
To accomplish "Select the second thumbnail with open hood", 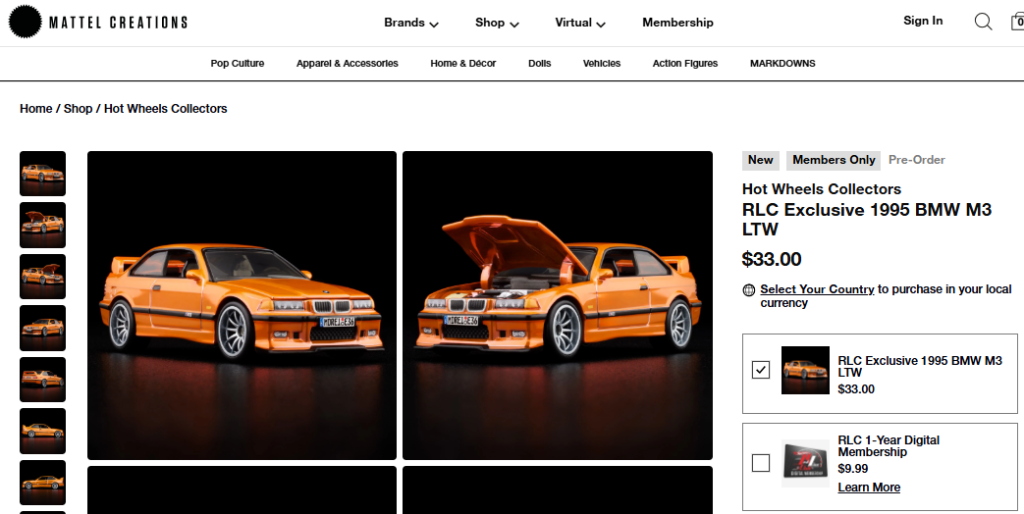I will click(43, 225).
